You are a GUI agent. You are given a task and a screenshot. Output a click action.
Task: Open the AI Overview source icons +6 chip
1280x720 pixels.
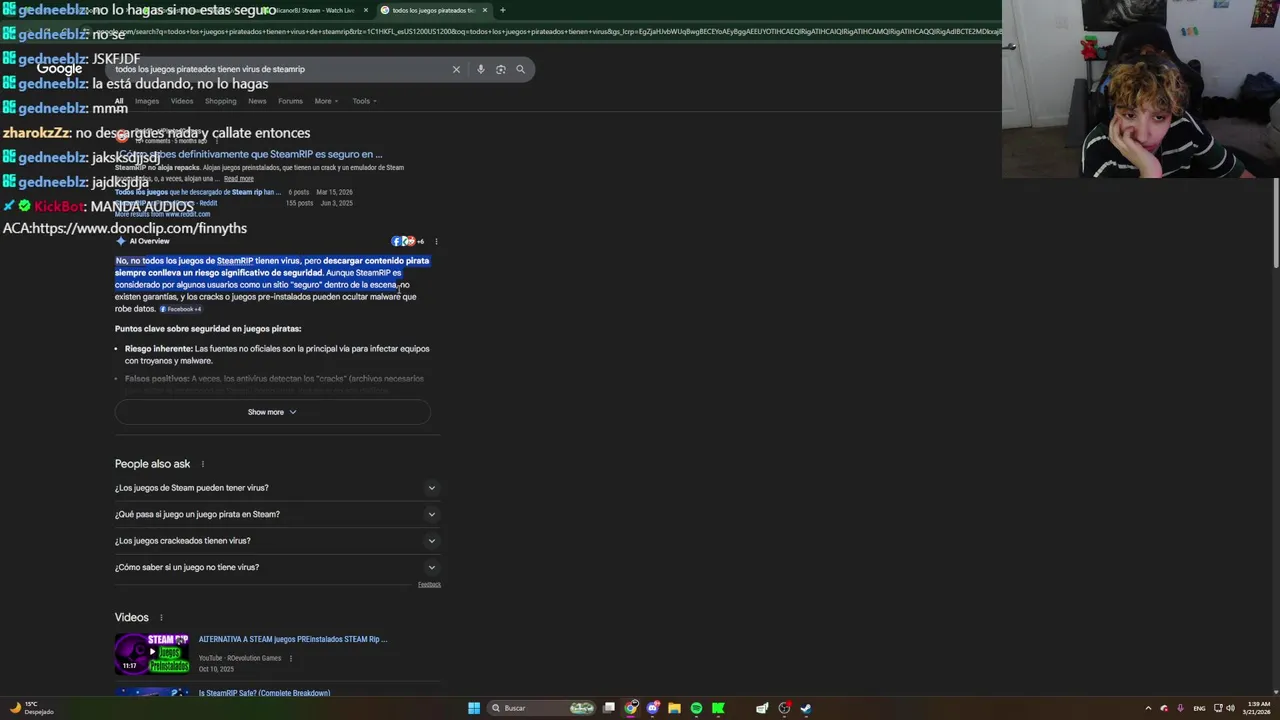(x=408, y=241)
